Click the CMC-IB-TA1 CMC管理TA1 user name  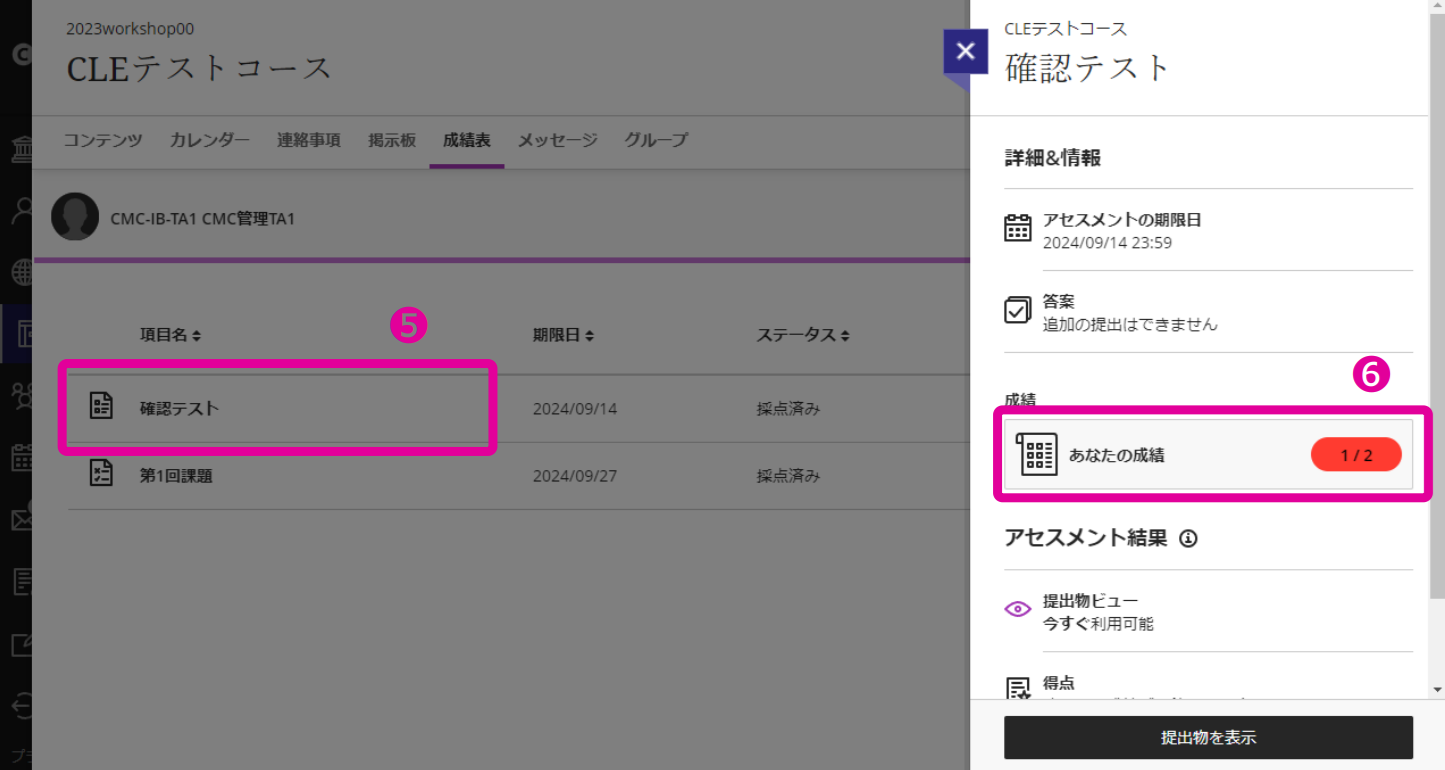203,218
